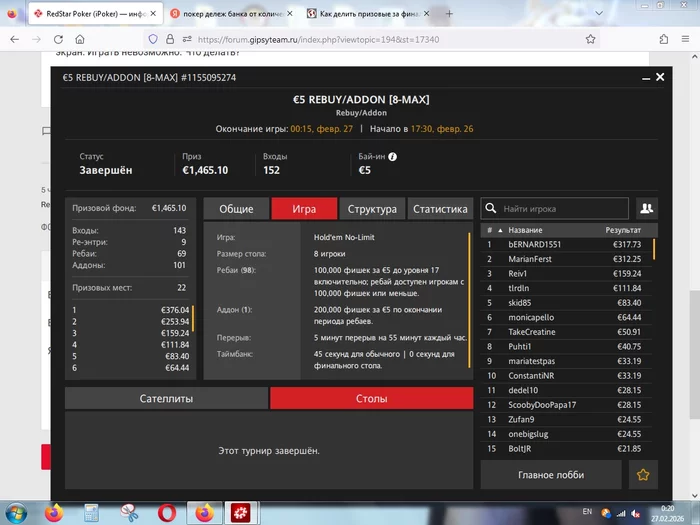This screenshot has height=525, width=700.
Task: Click the Столы button
Action: pyautogui.click(x=371, y=398)
